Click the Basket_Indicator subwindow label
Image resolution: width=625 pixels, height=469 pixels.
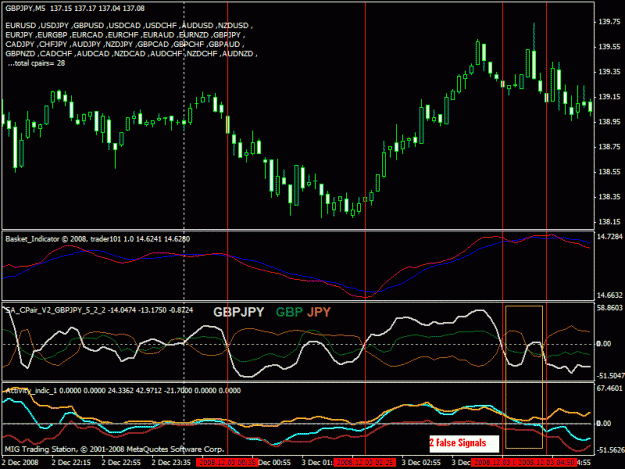(x=98, y=239)
